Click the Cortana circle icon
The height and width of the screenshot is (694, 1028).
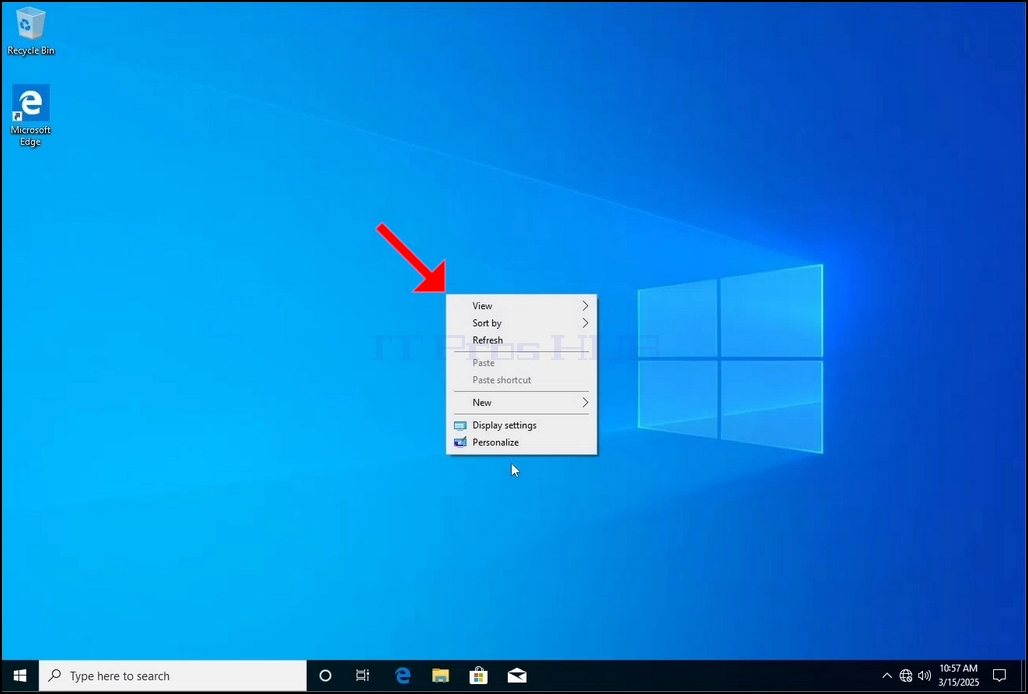(325, 676)
